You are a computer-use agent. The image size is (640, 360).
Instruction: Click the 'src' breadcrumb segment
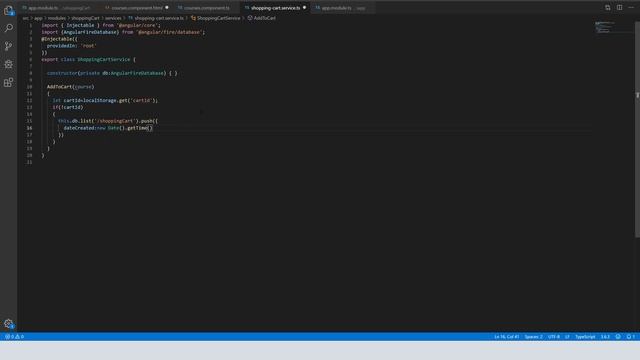(26, 18)
